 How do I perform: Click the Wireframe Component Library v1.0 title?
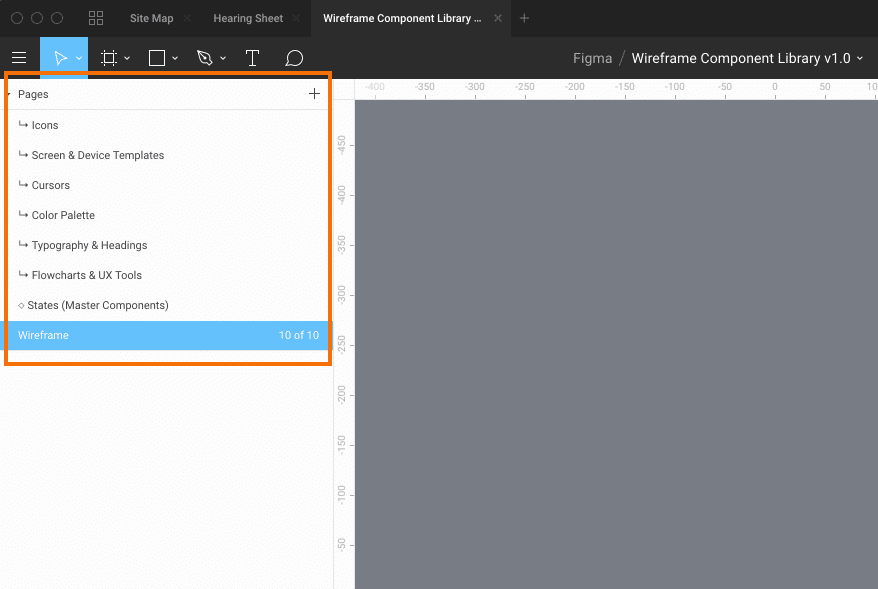pos(741,58)
